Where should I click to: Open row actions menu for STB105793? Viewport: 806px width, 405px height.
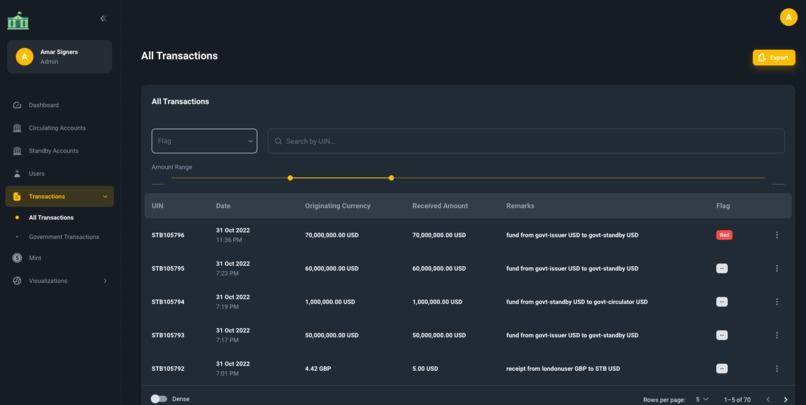[x=777, y=335]
